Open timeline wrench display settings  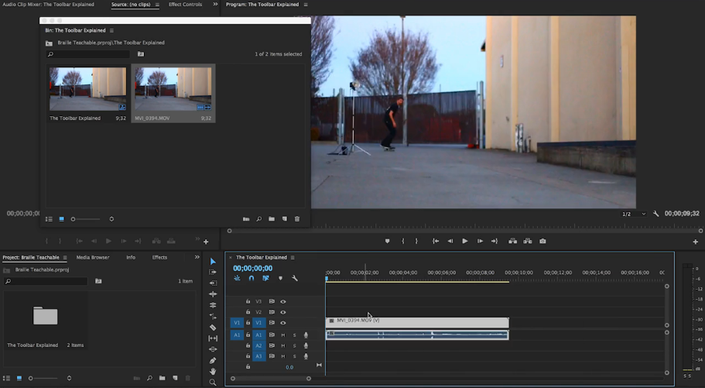[294, 278]
